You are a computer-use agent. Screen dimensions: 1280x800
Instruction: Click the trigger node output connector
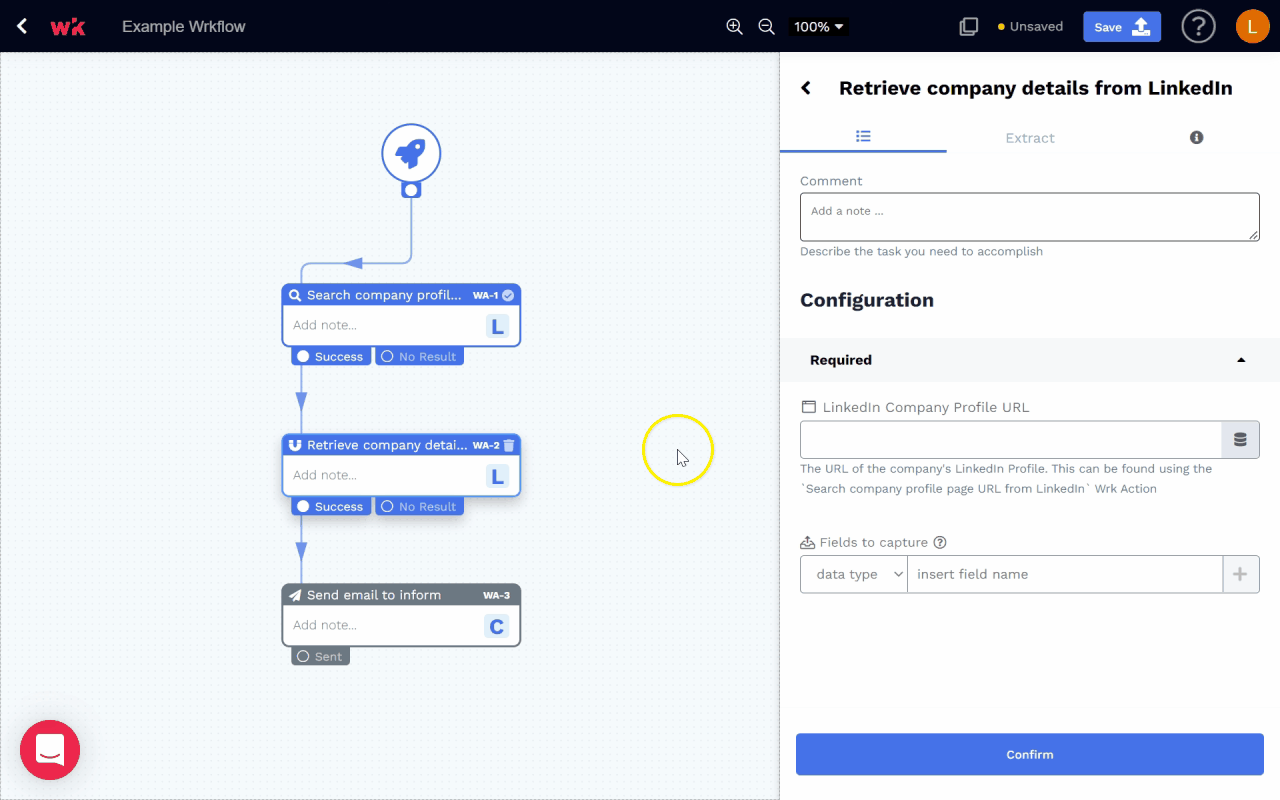[411, 190]
